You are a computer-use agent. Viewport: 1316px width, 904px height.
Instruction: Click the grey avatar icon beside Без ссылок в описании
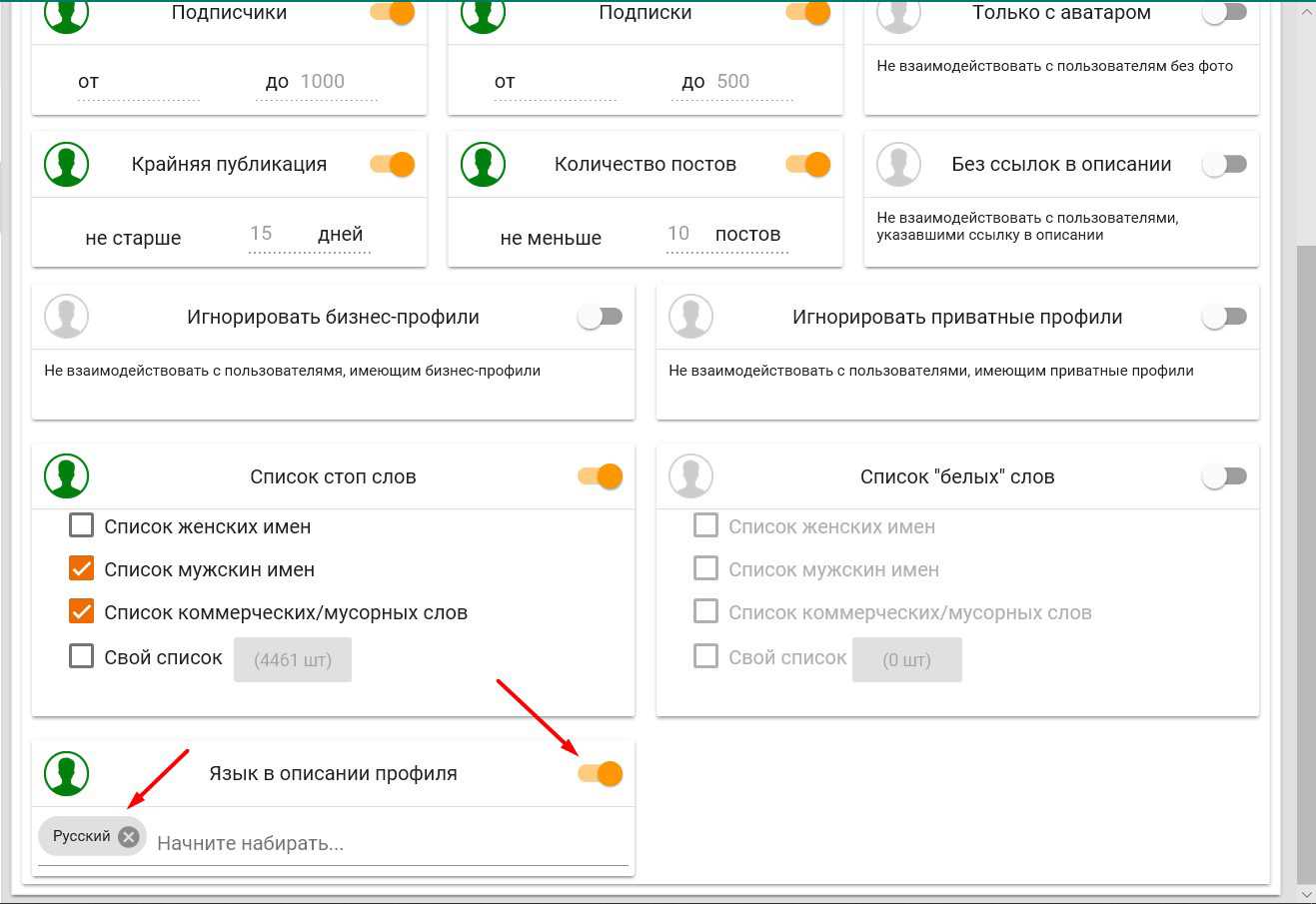898,165
